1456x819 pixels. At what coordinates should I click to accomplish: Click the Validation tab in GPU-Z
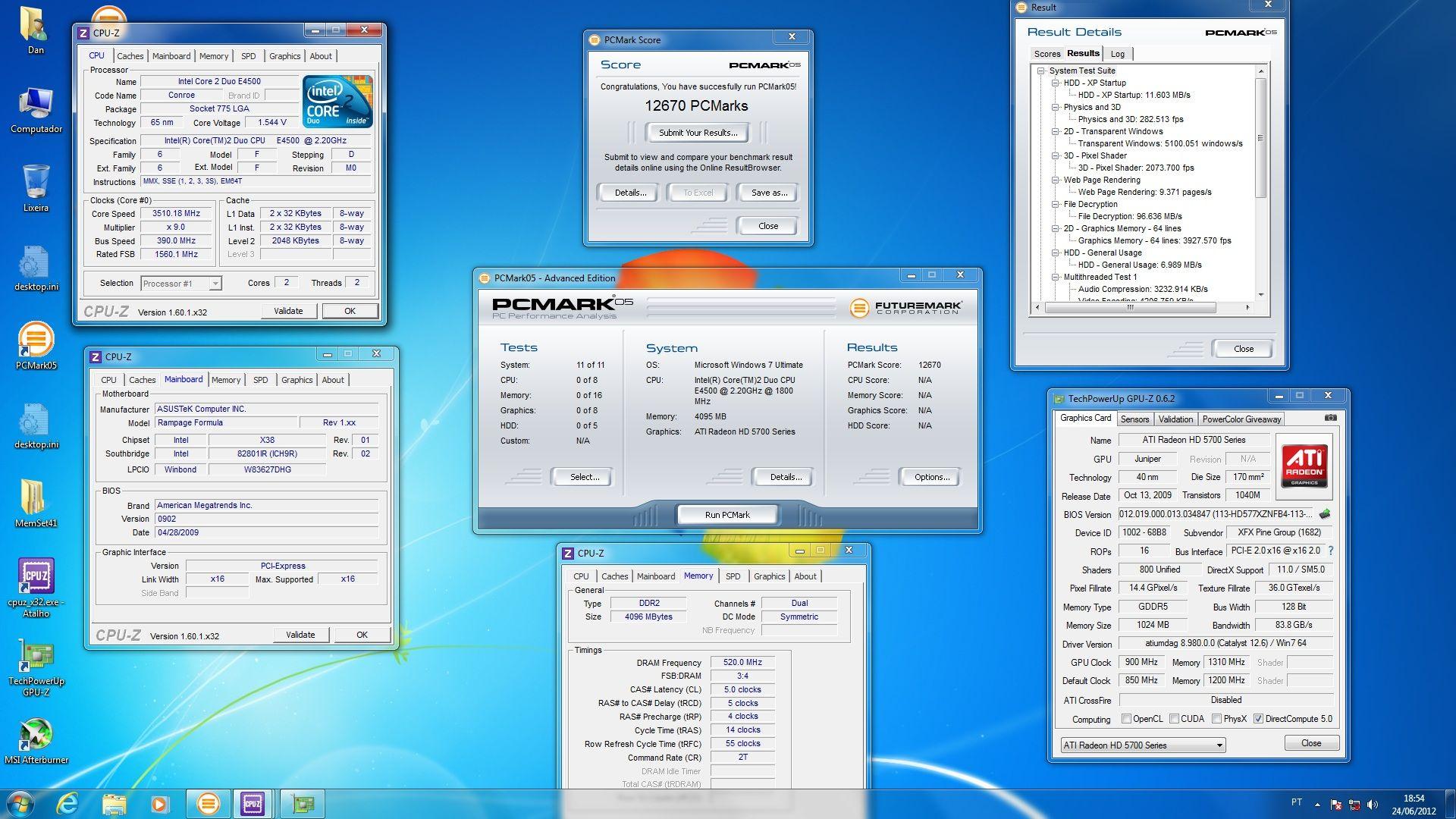pos(1175,419)
